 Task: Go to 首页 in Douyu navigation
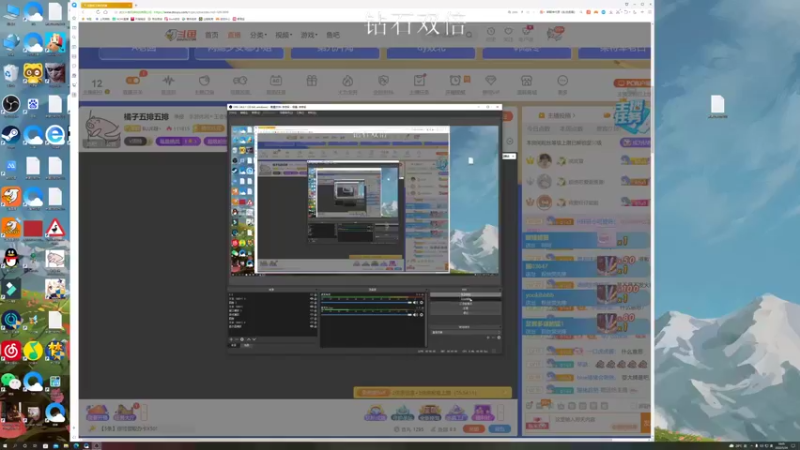pyautogui.click(x=212, y=35)
